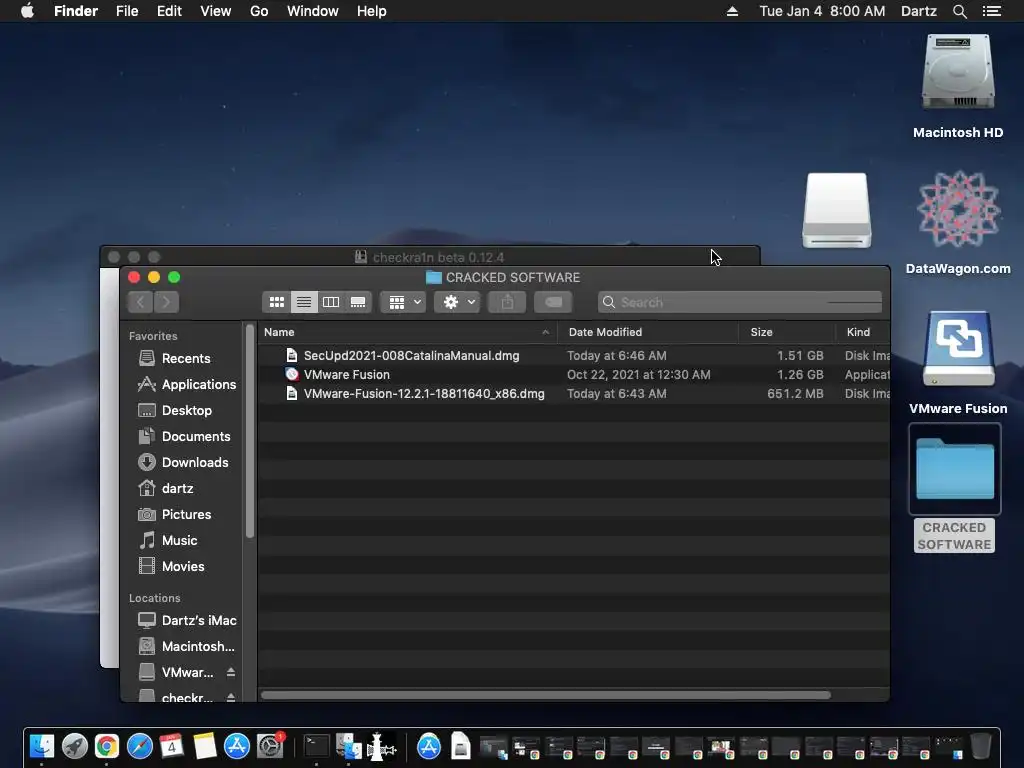Click the horizontal scrollbar in file list
The image size is (1024, 768).
pyautogui.click(x=546, y=695)
